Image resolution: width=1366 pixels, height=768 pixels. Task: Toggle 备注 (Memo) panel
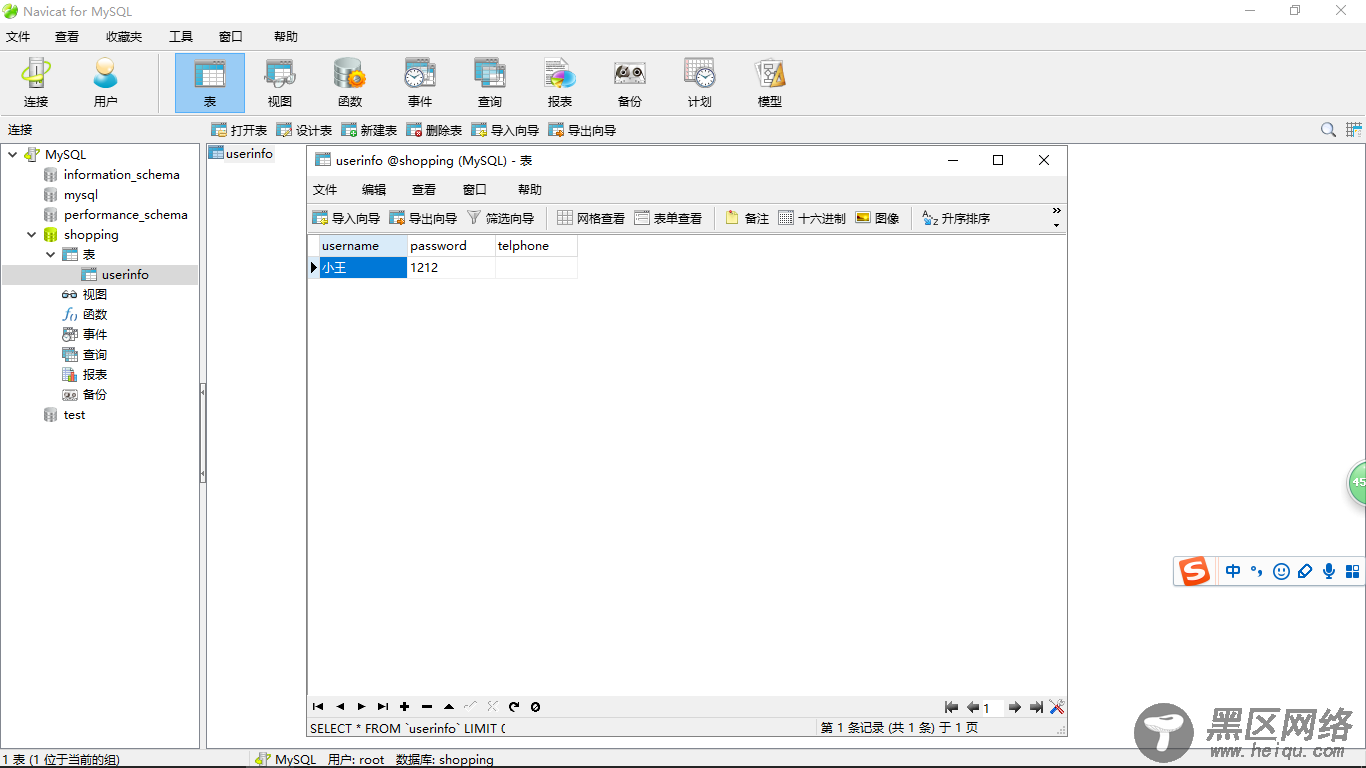(x=747, y=218)
